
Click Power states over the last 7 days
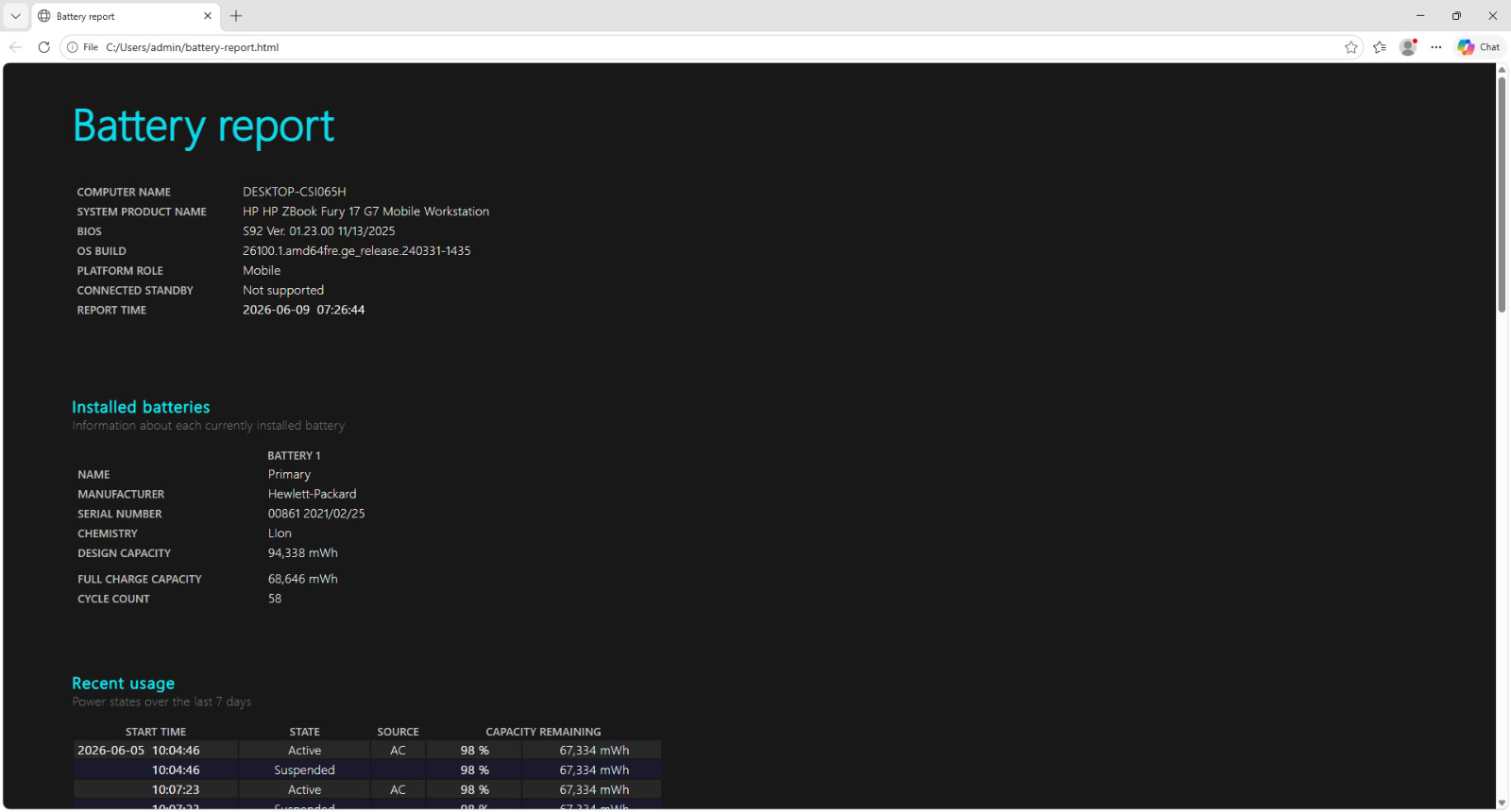coord(161,702)
